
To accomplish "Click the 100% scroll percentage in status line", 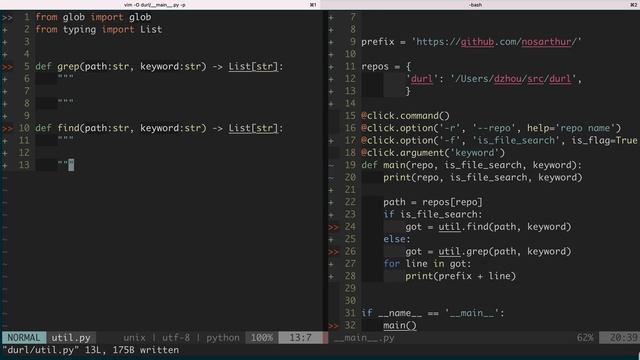I will [x=262, y=338].
